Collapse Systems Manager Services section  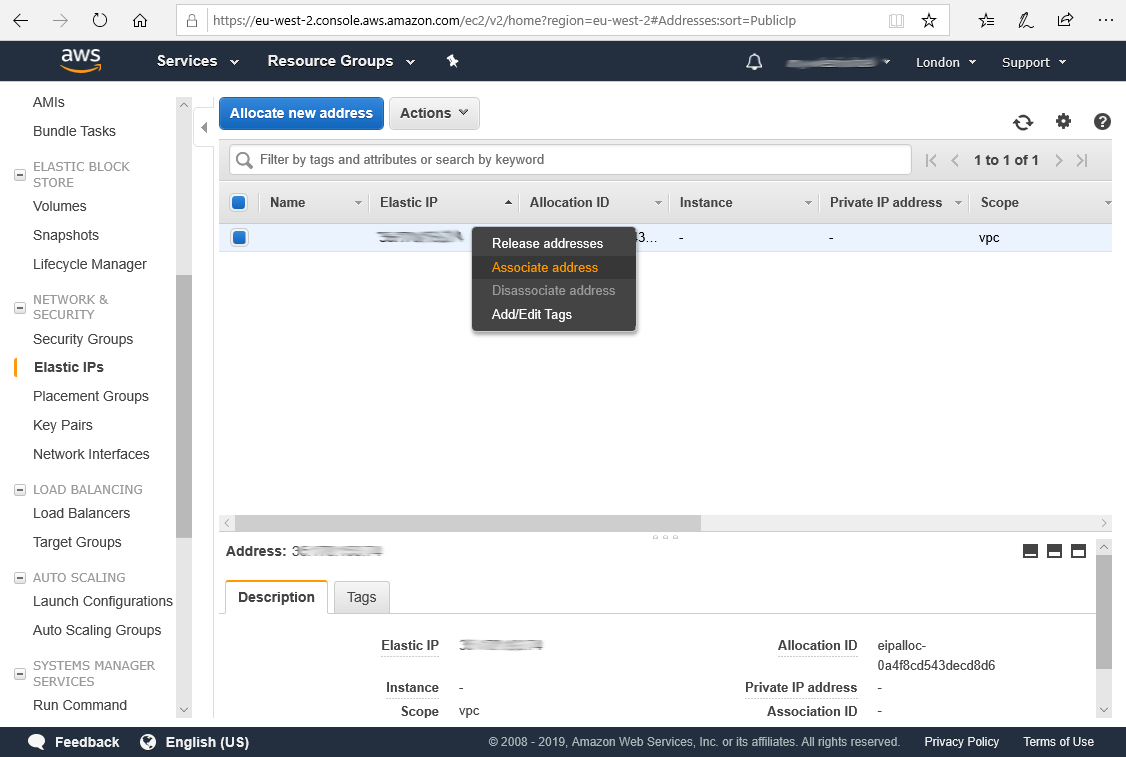[x=20, y=674]
